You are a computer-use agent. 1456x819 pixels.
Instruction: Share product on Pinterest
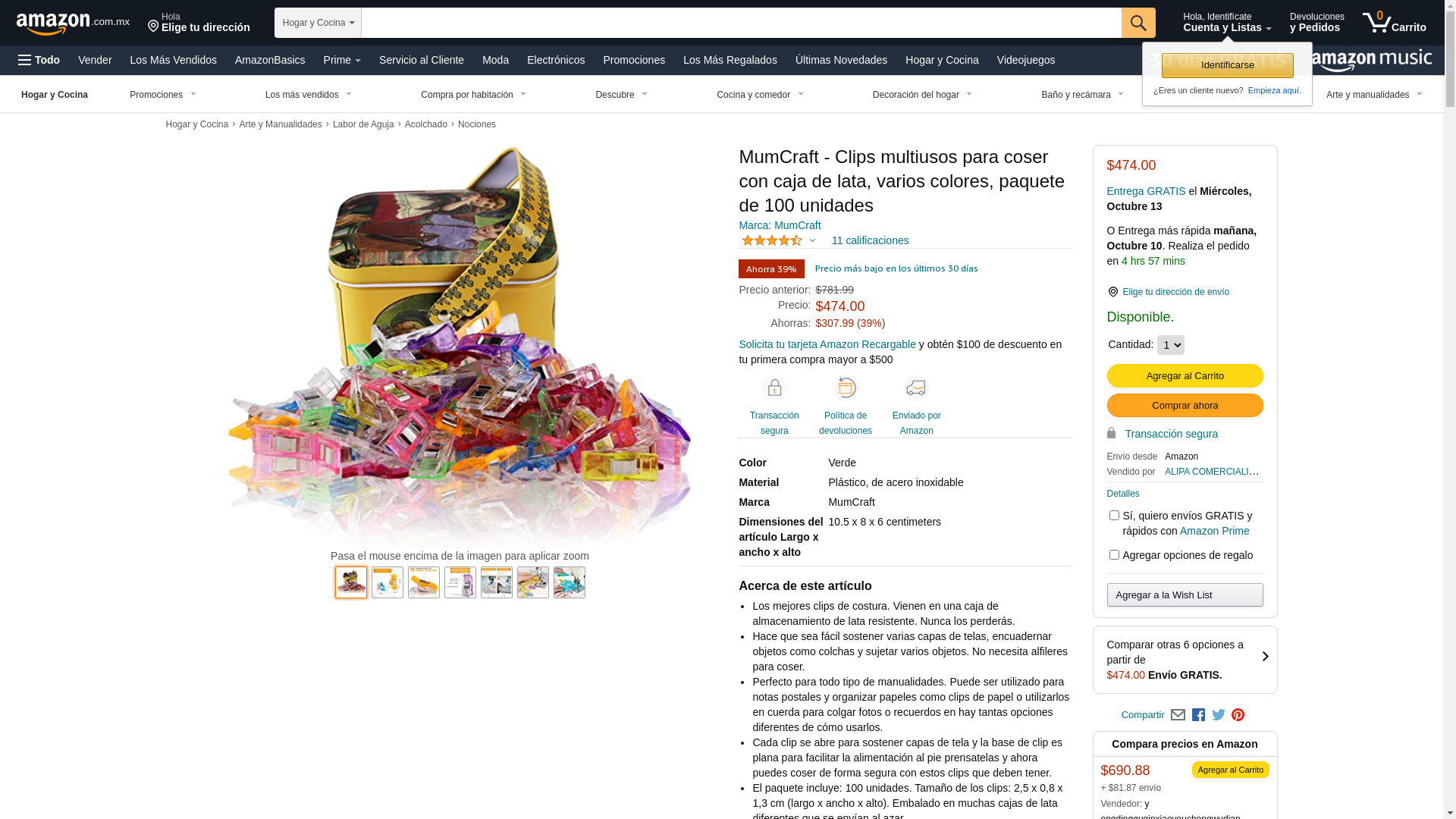click(x=1238, y=715)
